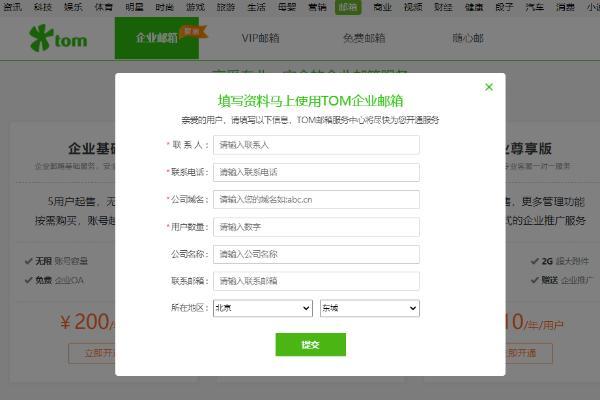The height and width of the screenshot is (400, 600).
Task: Go to 母婴 in top navigation
Action: click(x=287, y=7)
